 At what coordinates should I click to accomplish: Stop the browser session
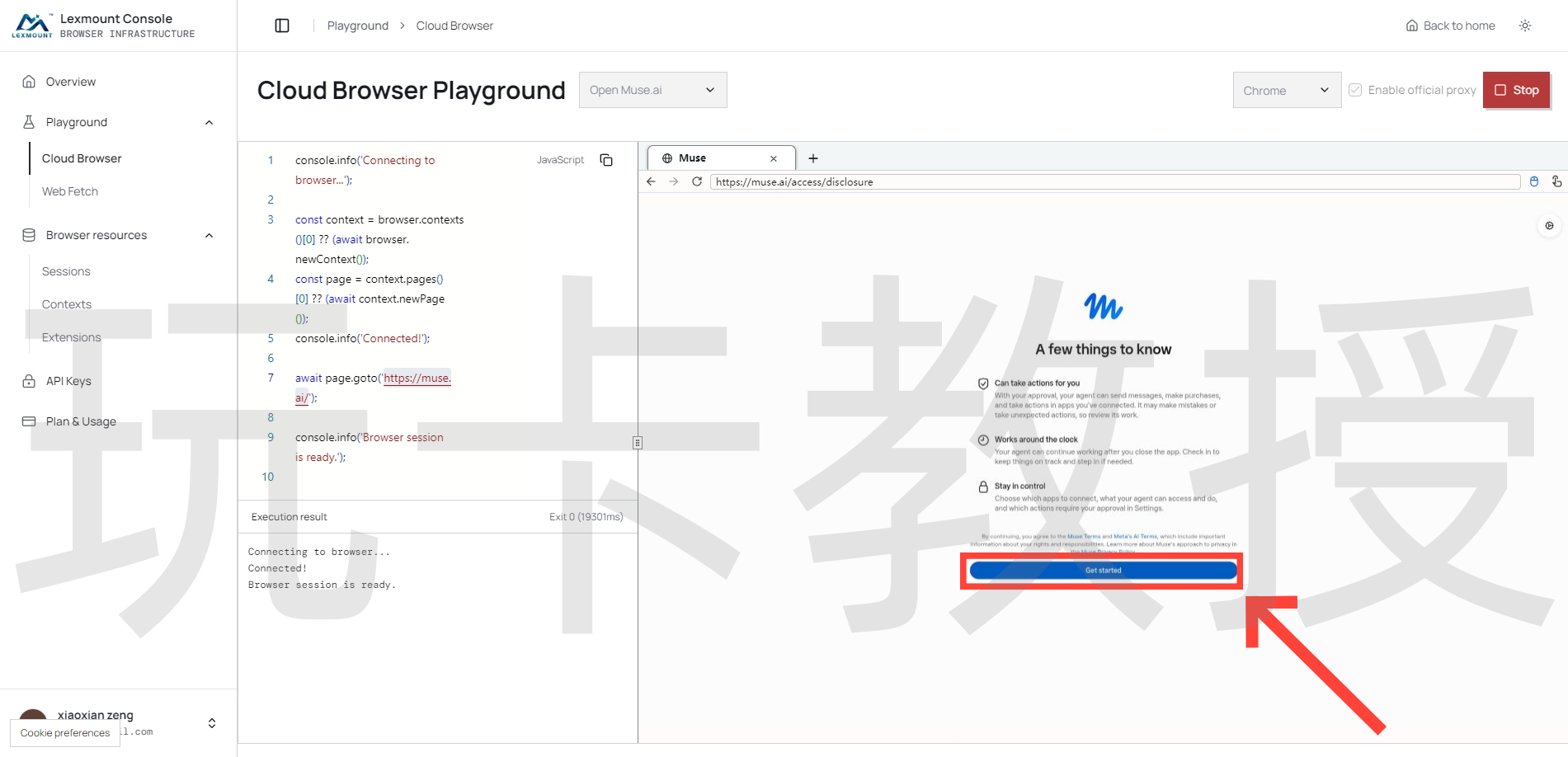1517,90
